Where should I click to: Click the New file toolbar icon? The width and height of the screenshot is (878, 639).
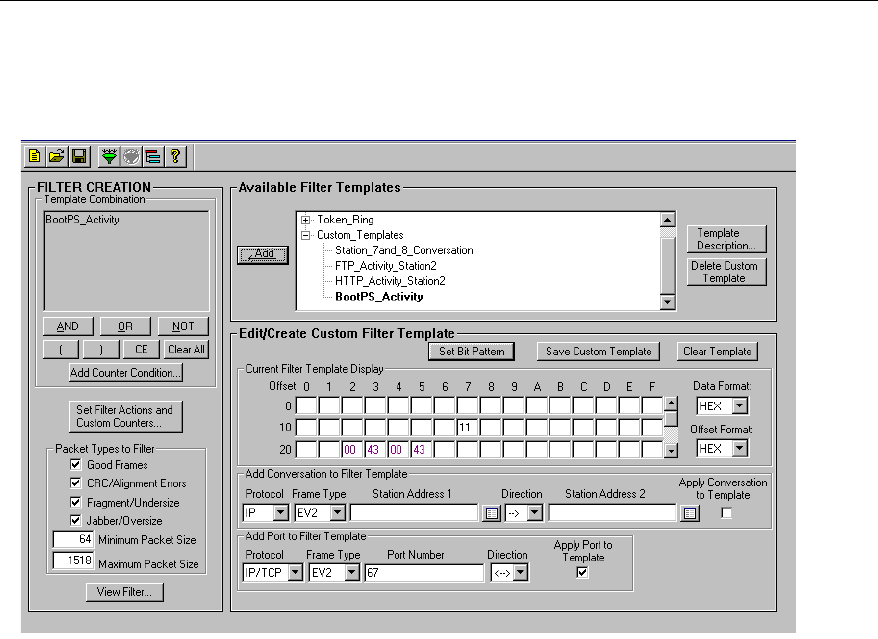point(33,156)
